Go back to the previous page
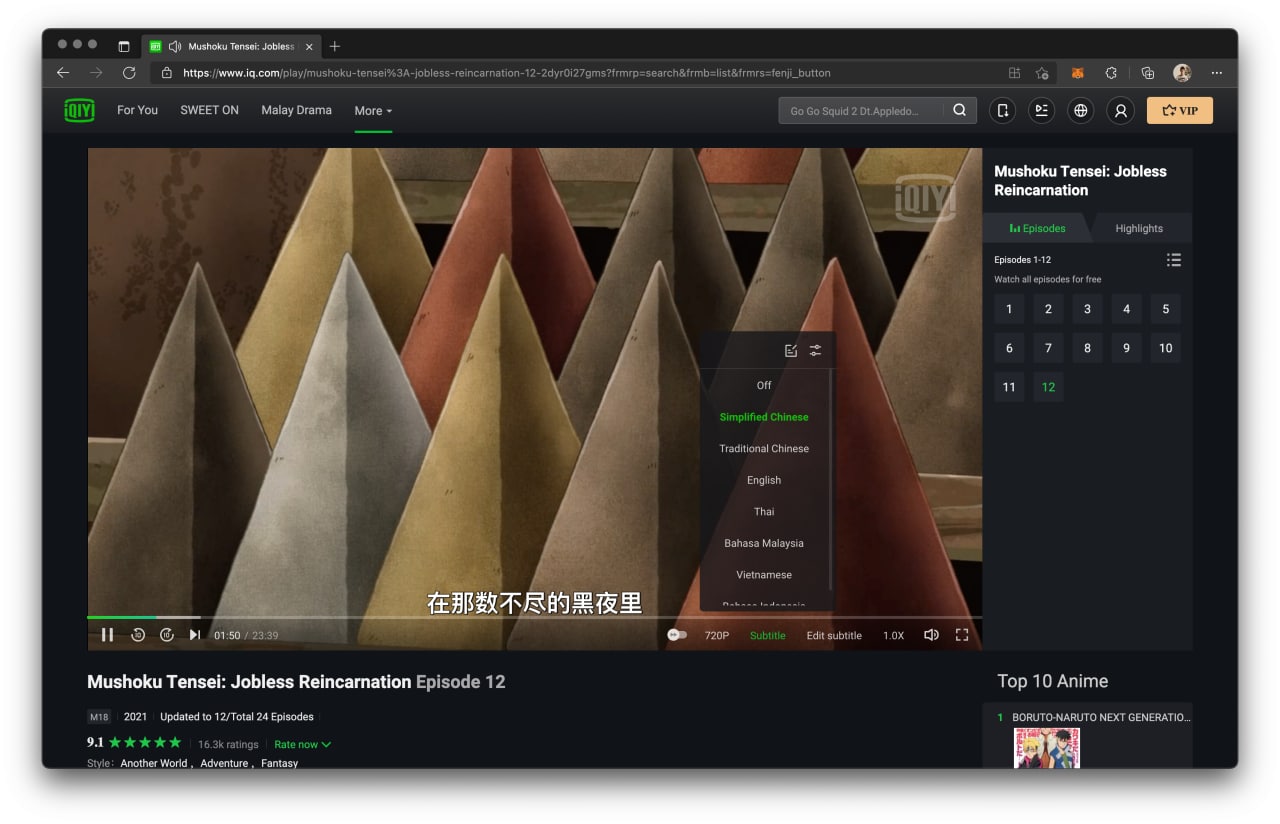 point(63,73)
